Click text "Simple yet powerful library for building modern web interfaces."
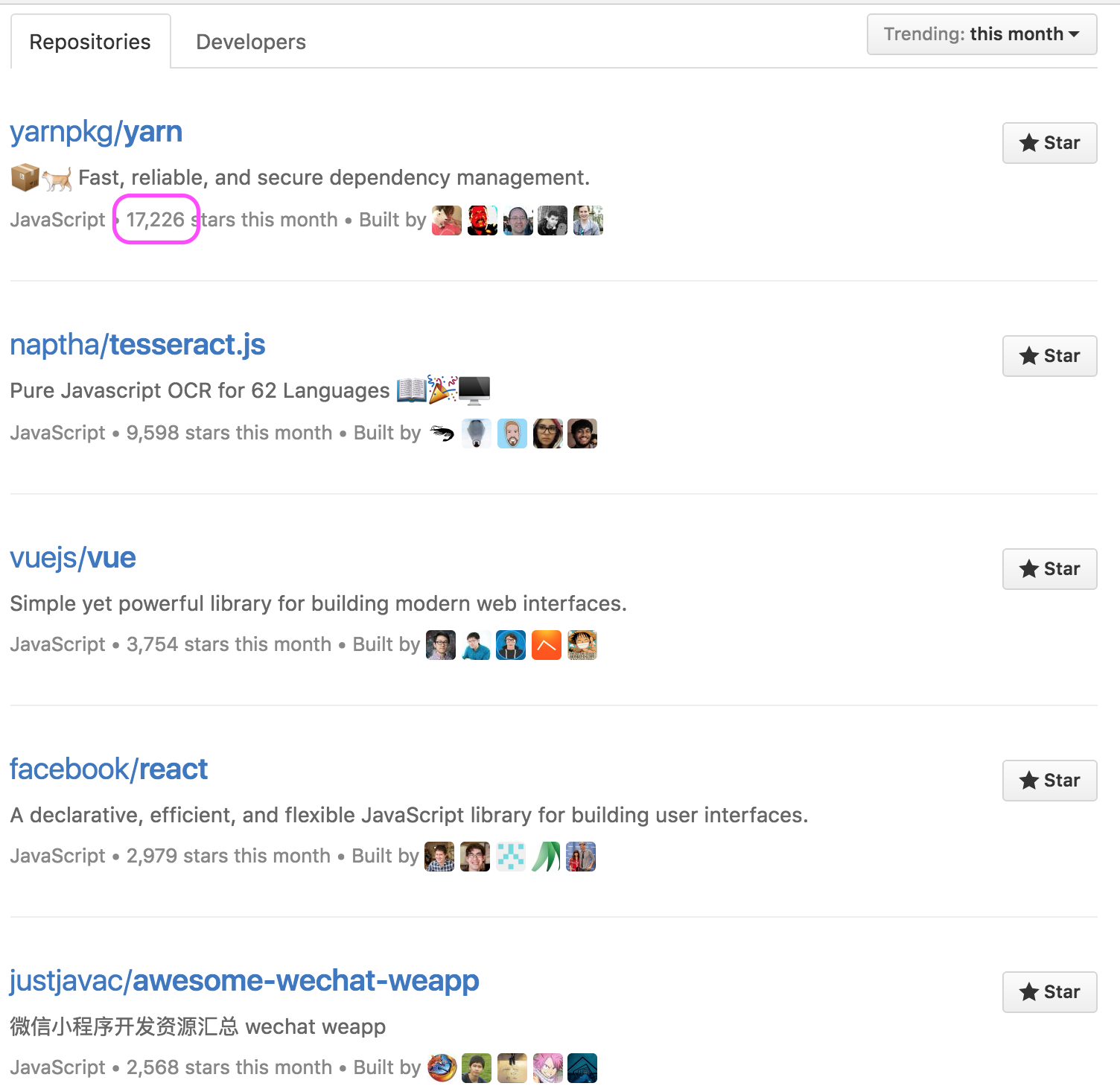This screenshot has width=1120, height=1086. point(319,603)
